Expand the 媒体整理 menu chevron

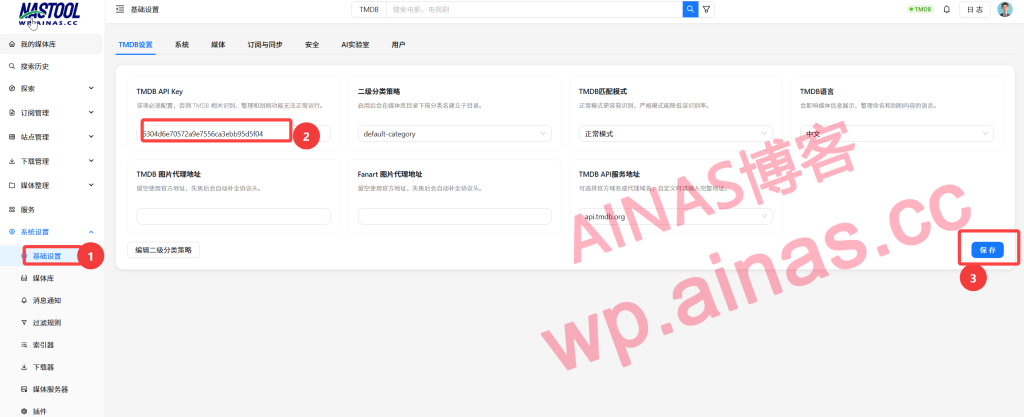91,185
